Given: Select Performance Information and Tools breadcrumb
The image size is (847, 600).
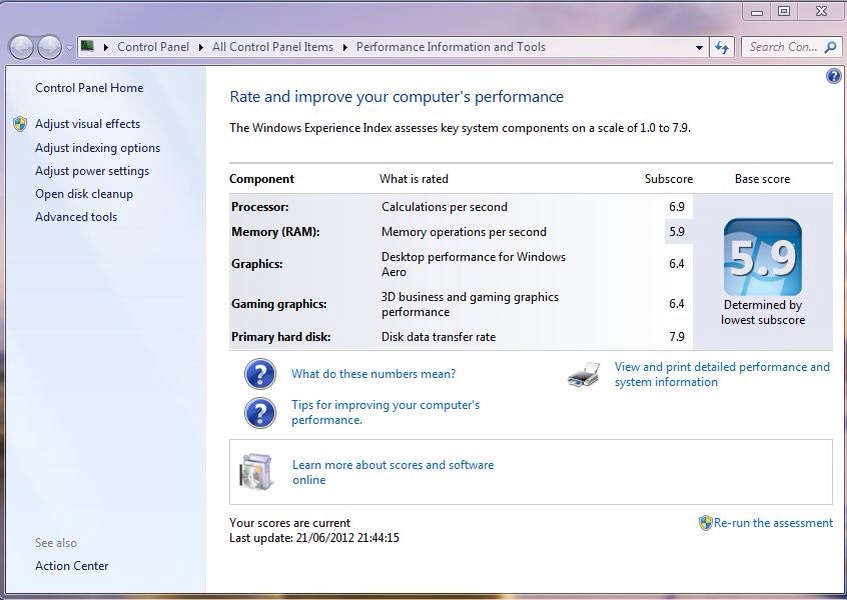Looking at the screenshot, I should tap(451, 47).
